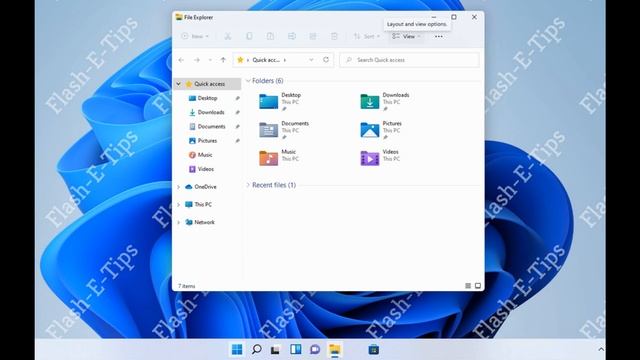This screenshot has width=640, height=360.
Task: Click the Copy icon in toolbar
Action: pyautogui.click(x=249, y=36)
